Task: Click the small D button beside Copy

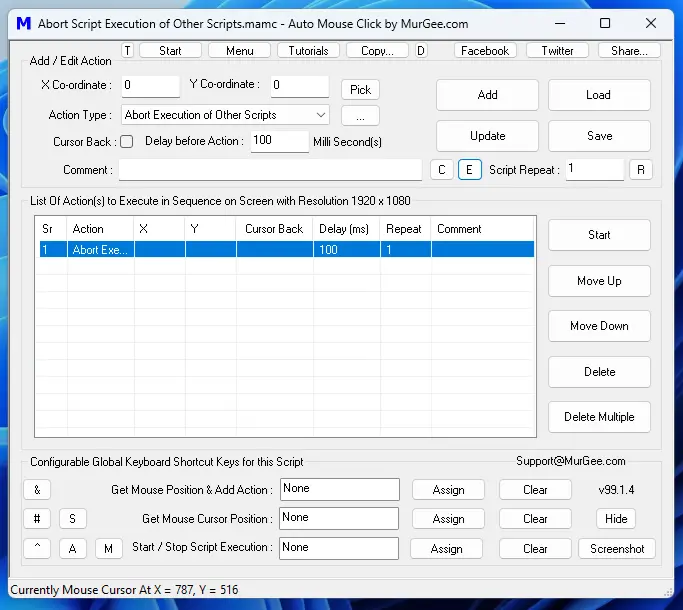Action: pos(421,51)
